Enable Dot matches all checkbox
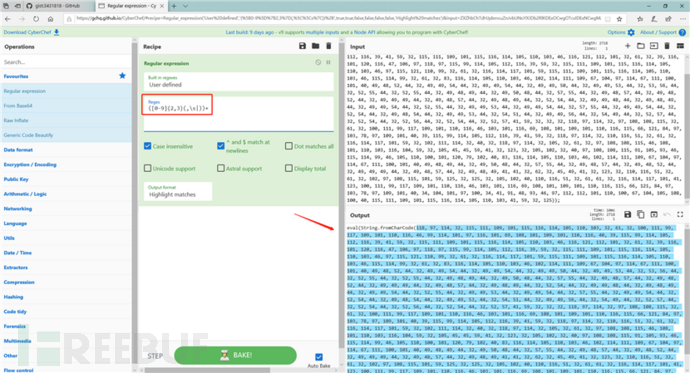The height and width of the screenshot is (373, 690). coord(289,146)
